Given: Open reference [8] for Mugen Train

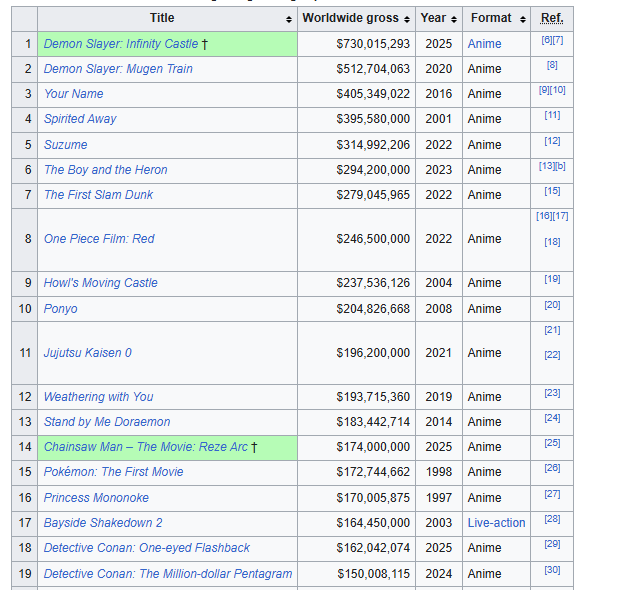Looking at the screenshot, I should [x=552, y=65].
